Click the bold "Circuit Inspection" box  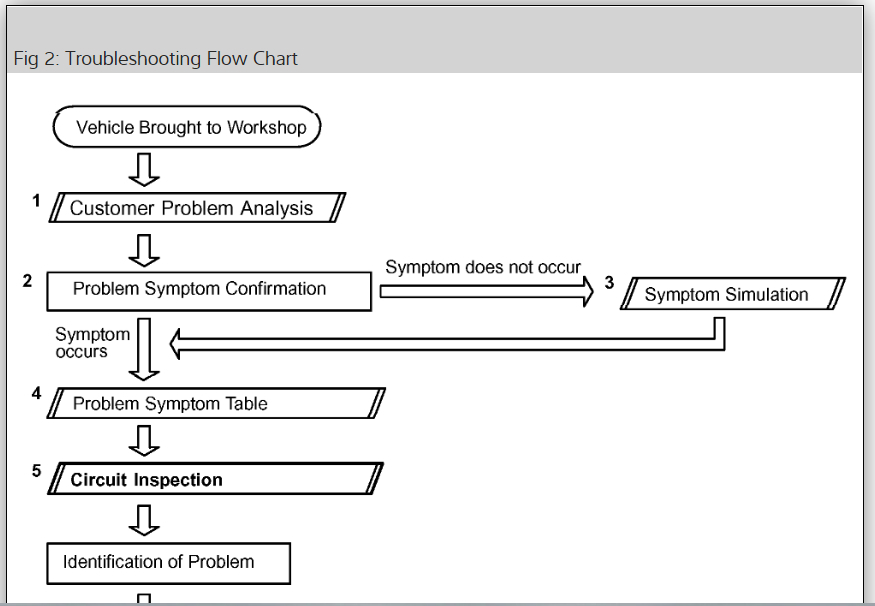pyautogui.click(x=216, y=480)
